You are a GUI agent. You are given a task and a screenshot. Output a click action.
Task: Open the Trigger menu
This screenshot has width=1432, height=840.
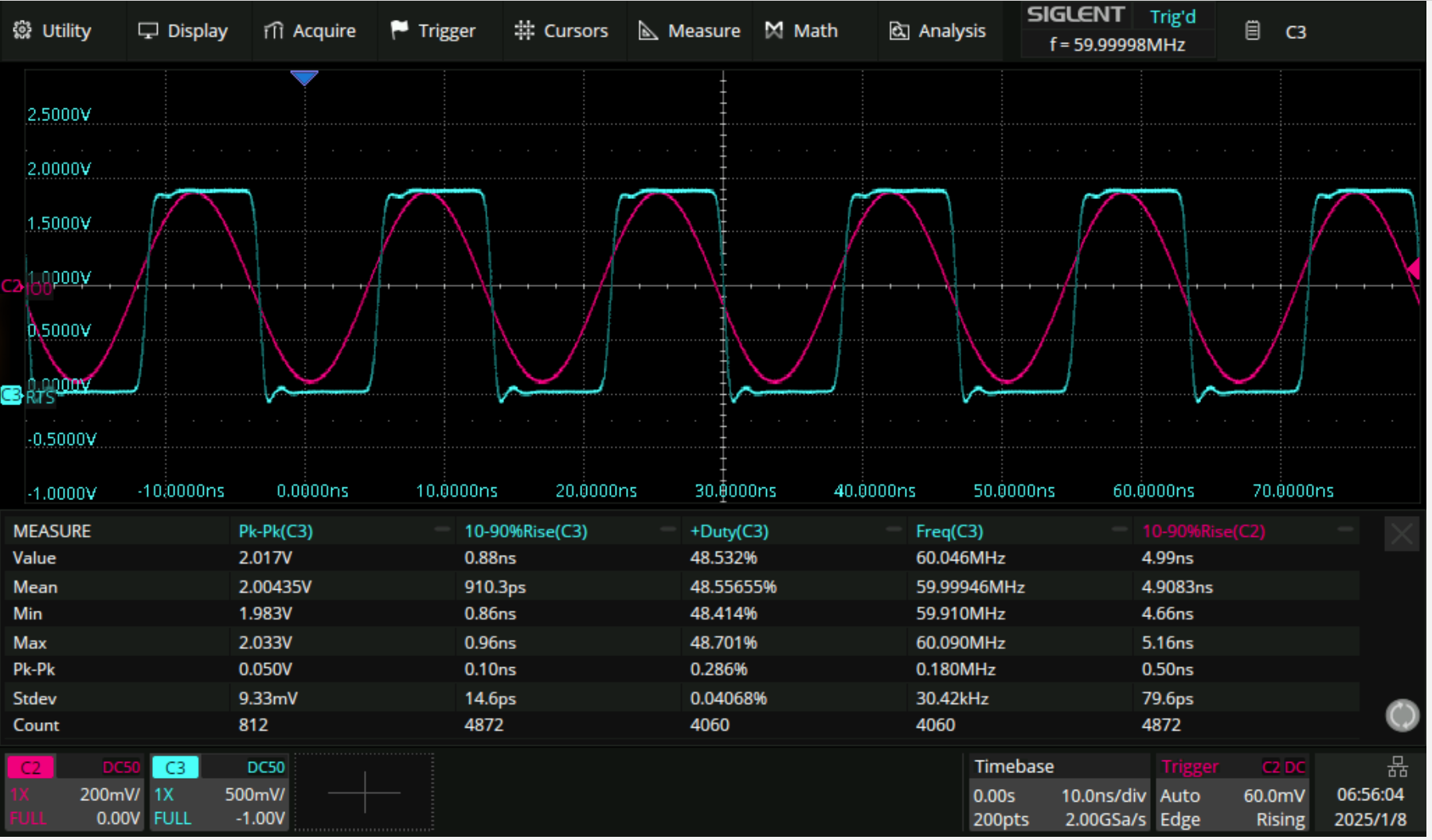coord(433,31)
